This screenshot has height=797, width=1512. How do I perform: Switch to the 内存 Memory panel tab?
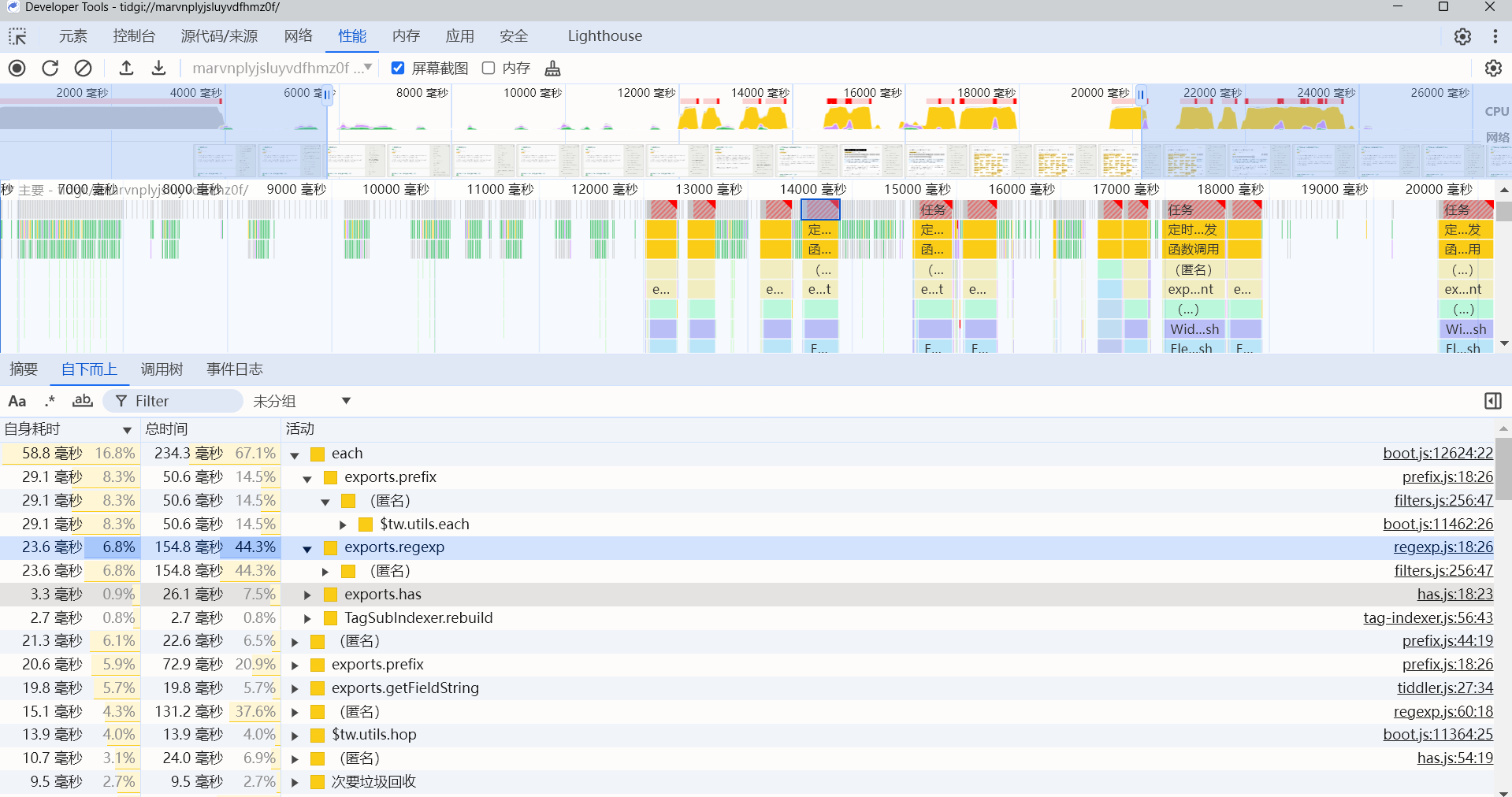click(x=406, y=36)
